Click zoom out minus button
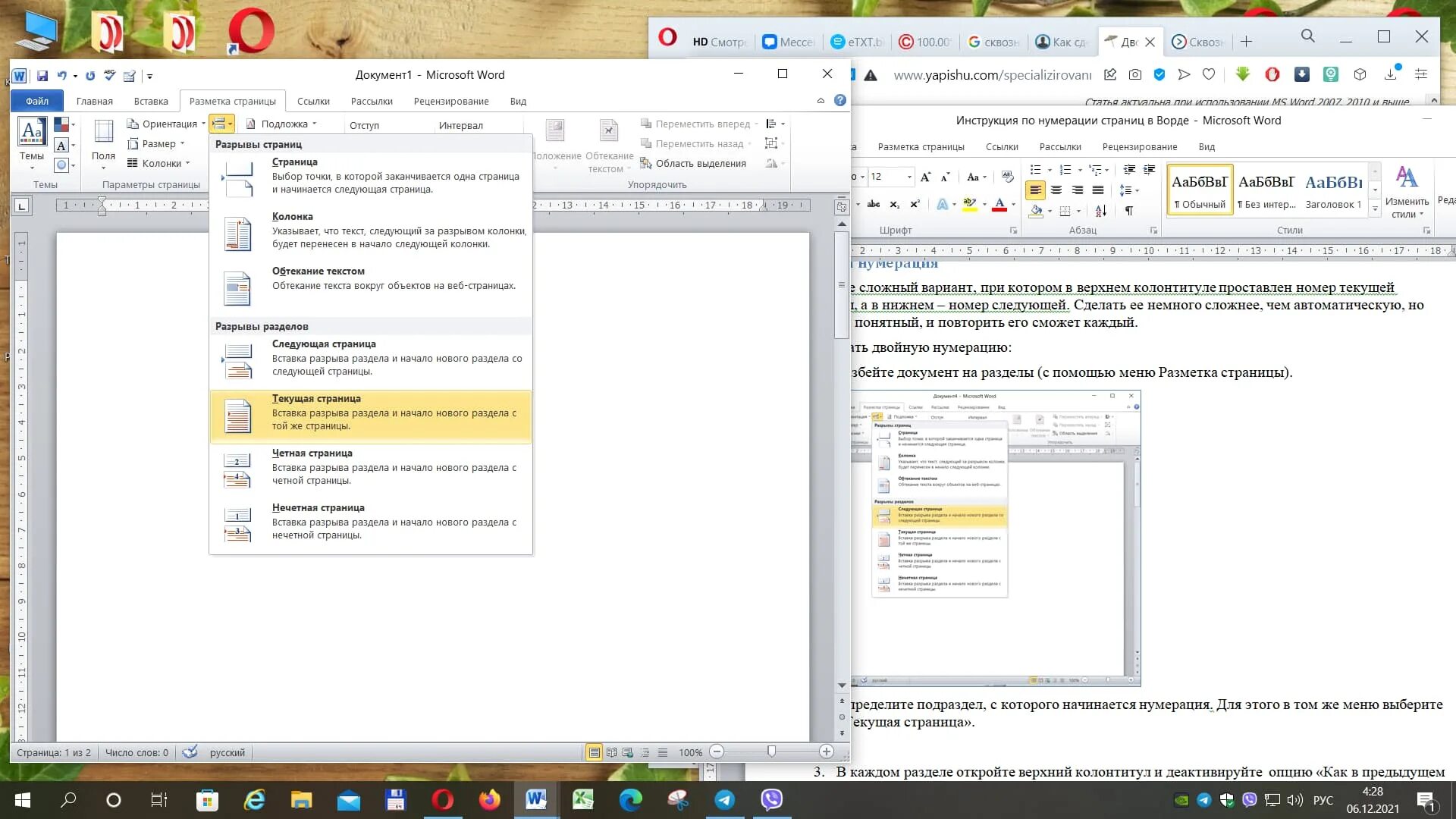The height and width of the screenshot is (819, 1456). (717, 752)
